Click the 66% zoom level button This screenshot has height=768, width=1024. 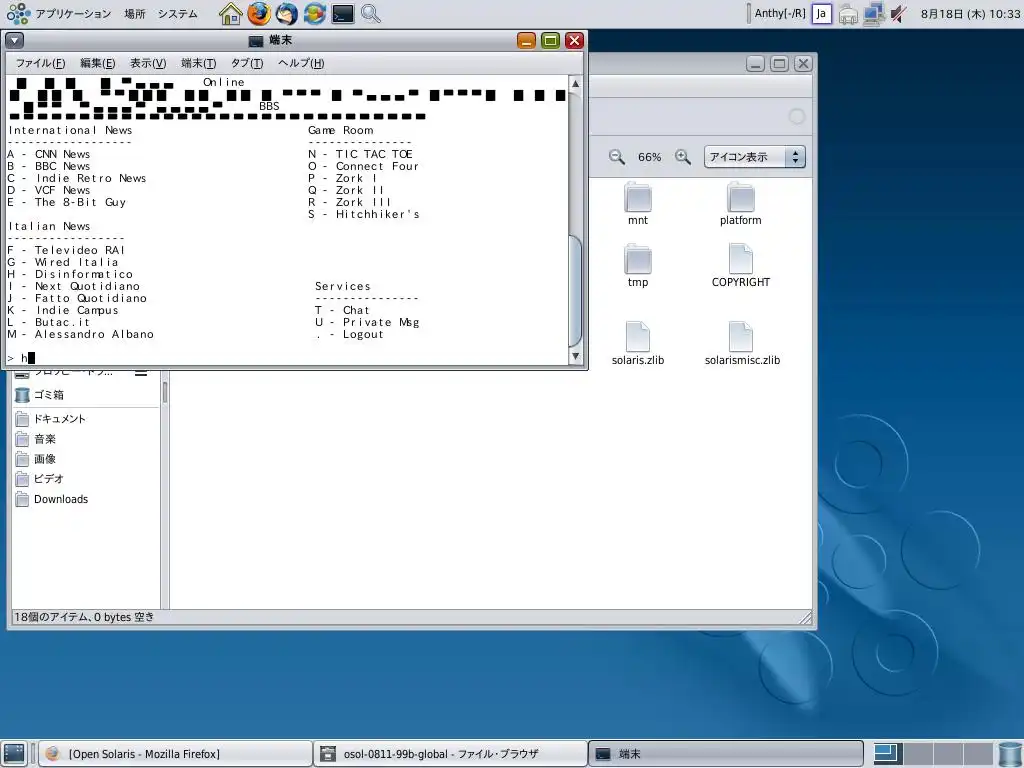[x=649, y=157]
